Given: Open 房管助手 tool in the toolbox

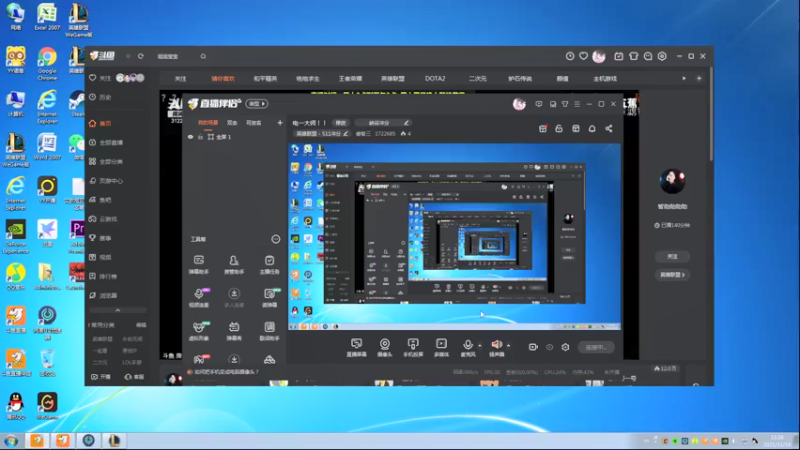Looking at the screenshot, I should pos(234,265).
